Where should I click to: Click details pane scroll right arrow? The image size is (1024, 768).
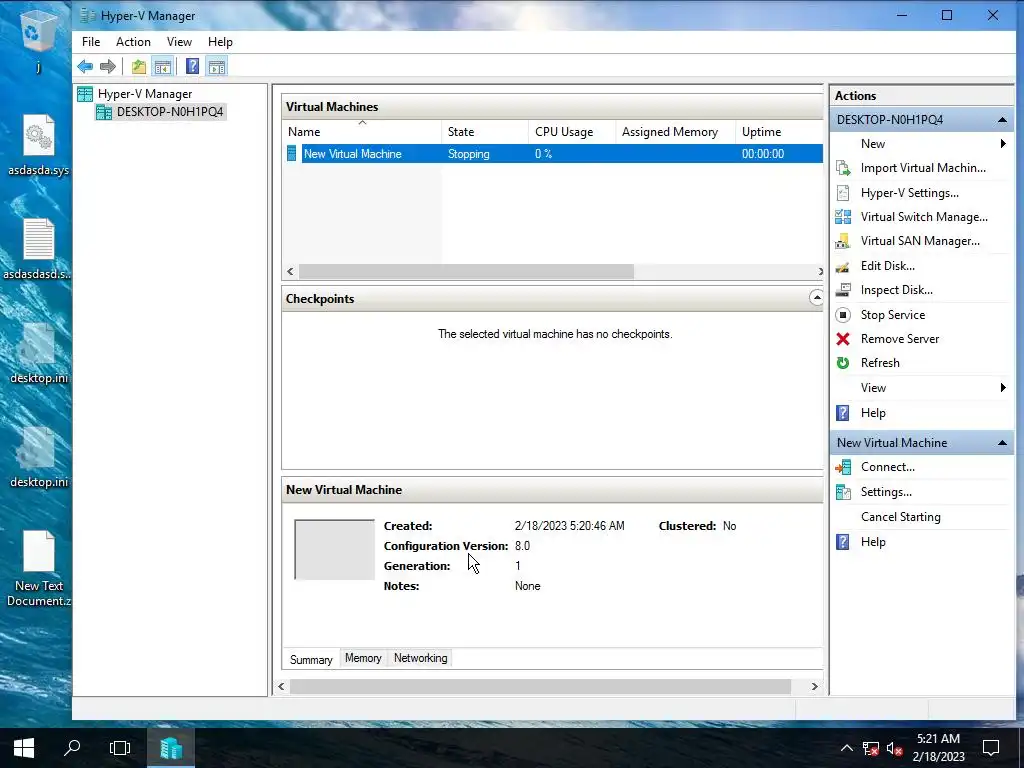pos(814,686)
